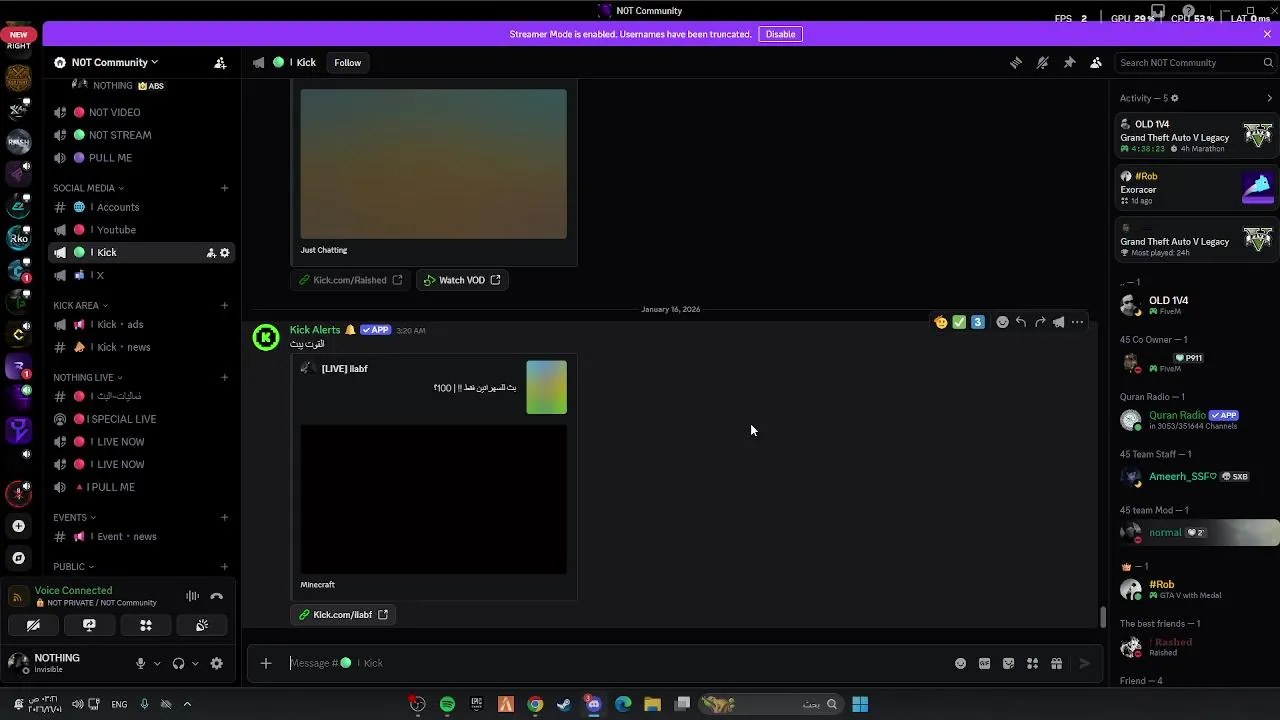1280x720 pixels.
Task: Open the soundboard in voice panel
Action: tap(202, 625)
